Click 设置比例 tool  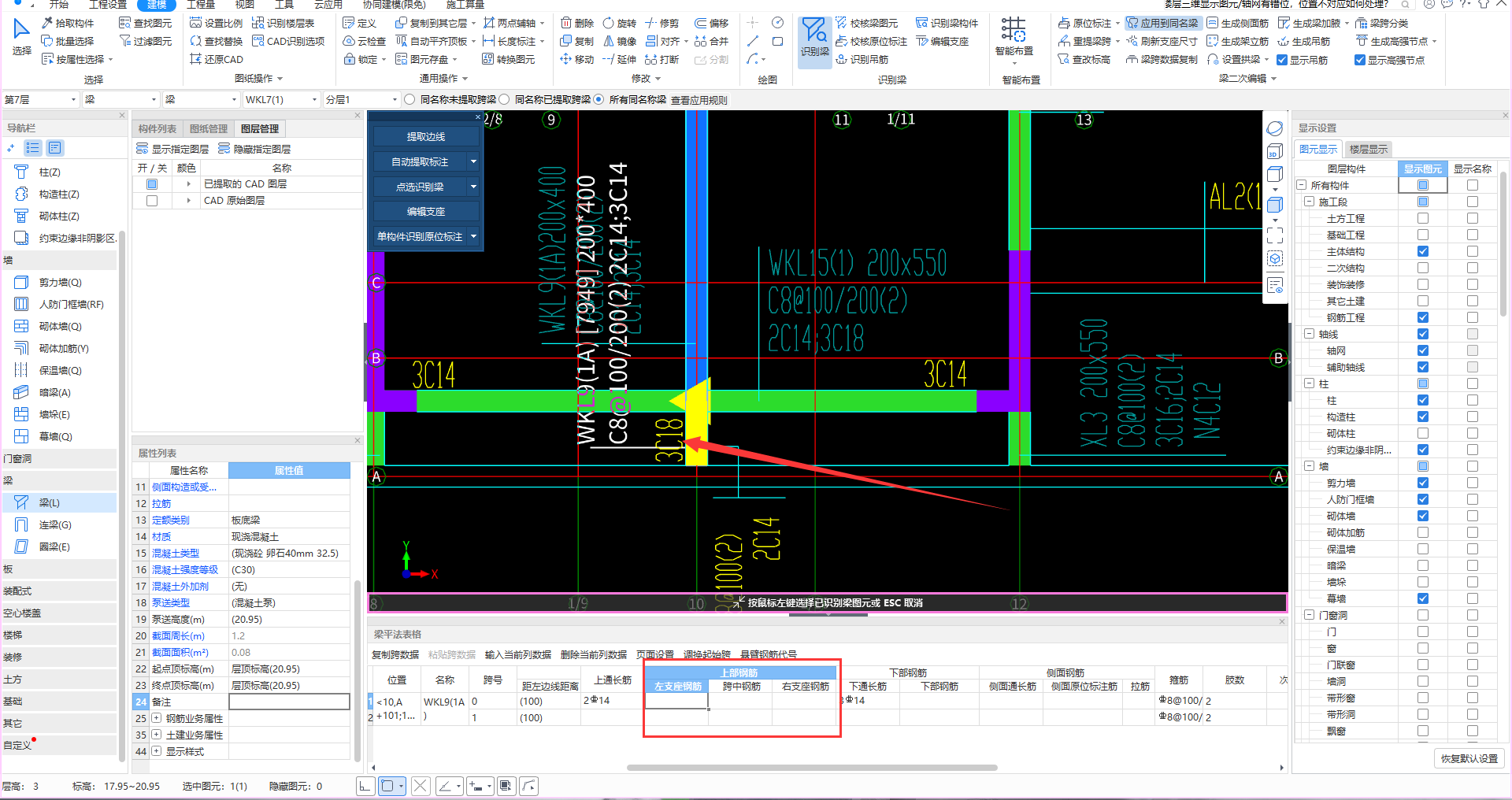(x=217, y=23)
